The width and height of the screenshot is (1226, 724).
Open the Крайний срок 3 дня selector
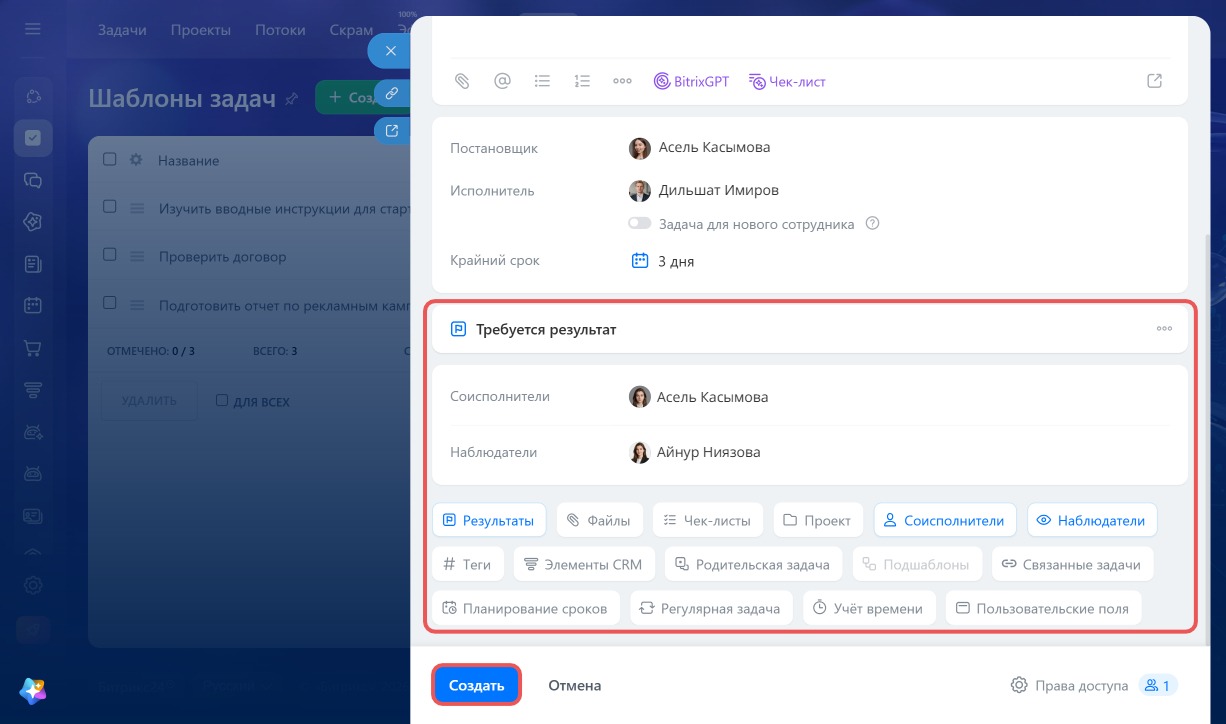tap(663, 261)
